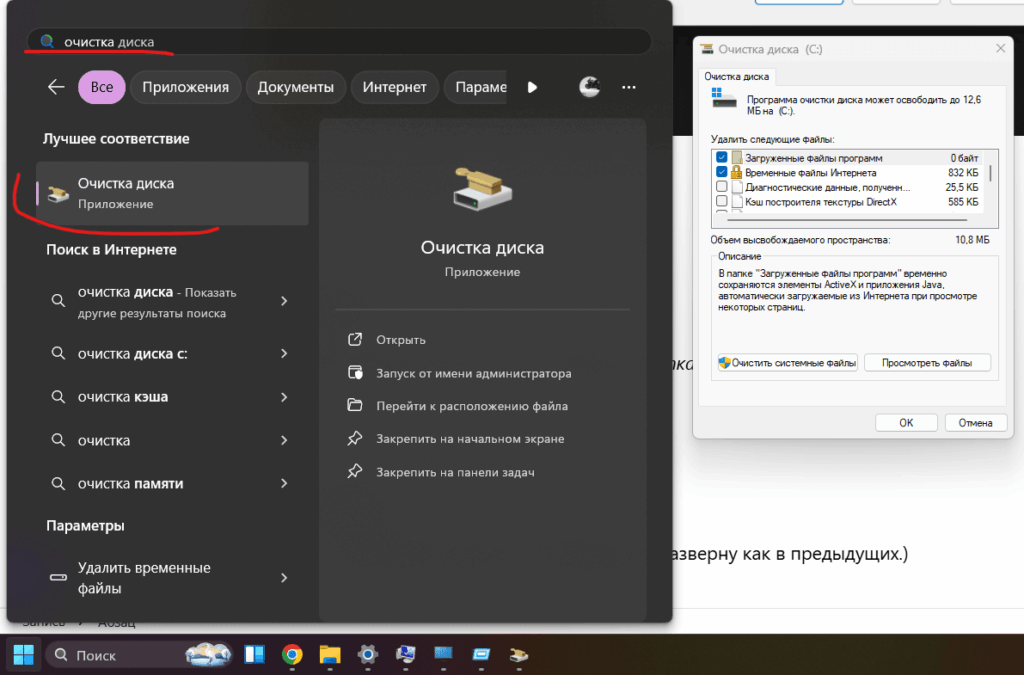Click the 10,8 МБ freed space value
The width and height of the screenshot is (1024, 675).
[972, 240]
